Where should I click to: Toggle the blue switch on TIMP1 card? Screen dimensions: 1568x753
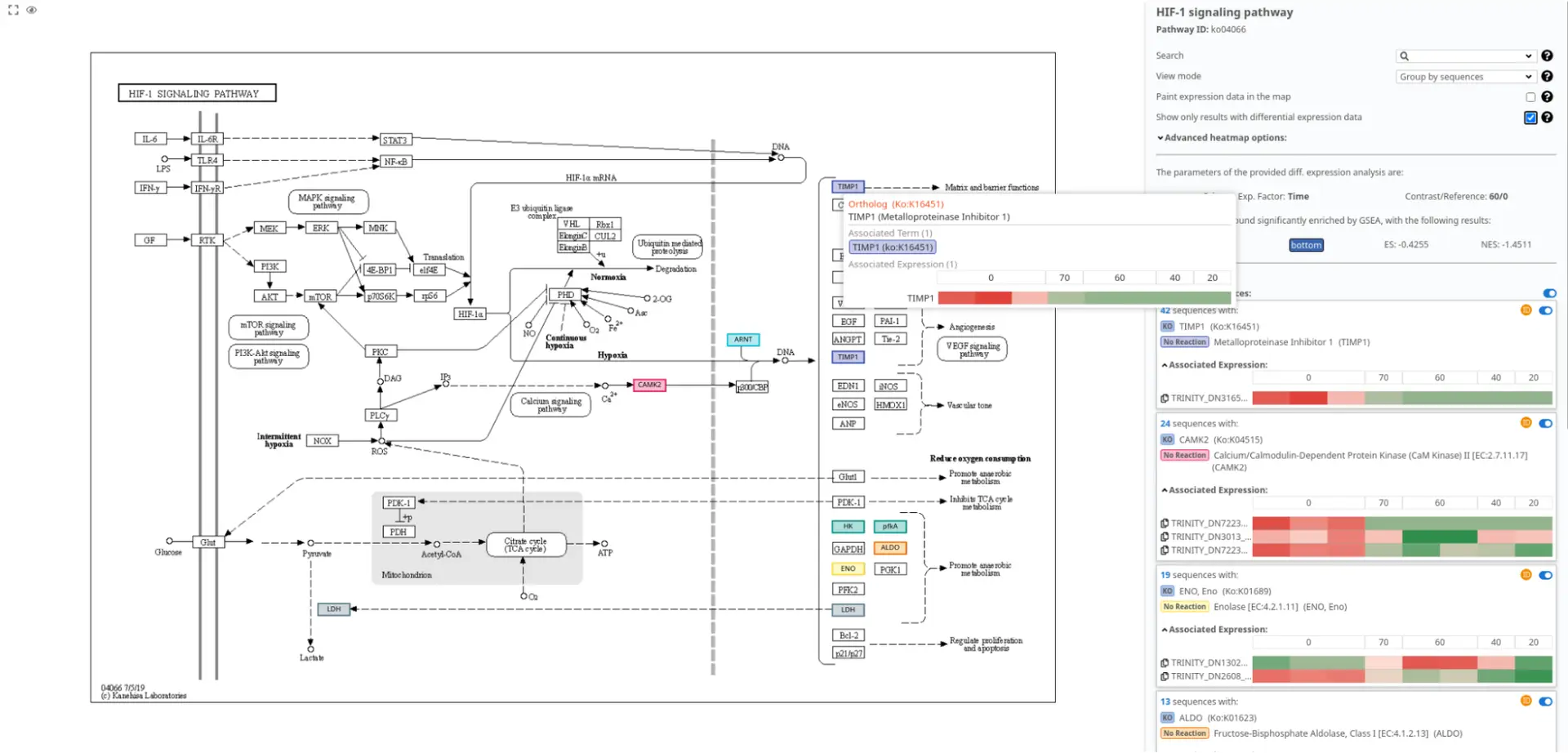(x=1545, y=310)
